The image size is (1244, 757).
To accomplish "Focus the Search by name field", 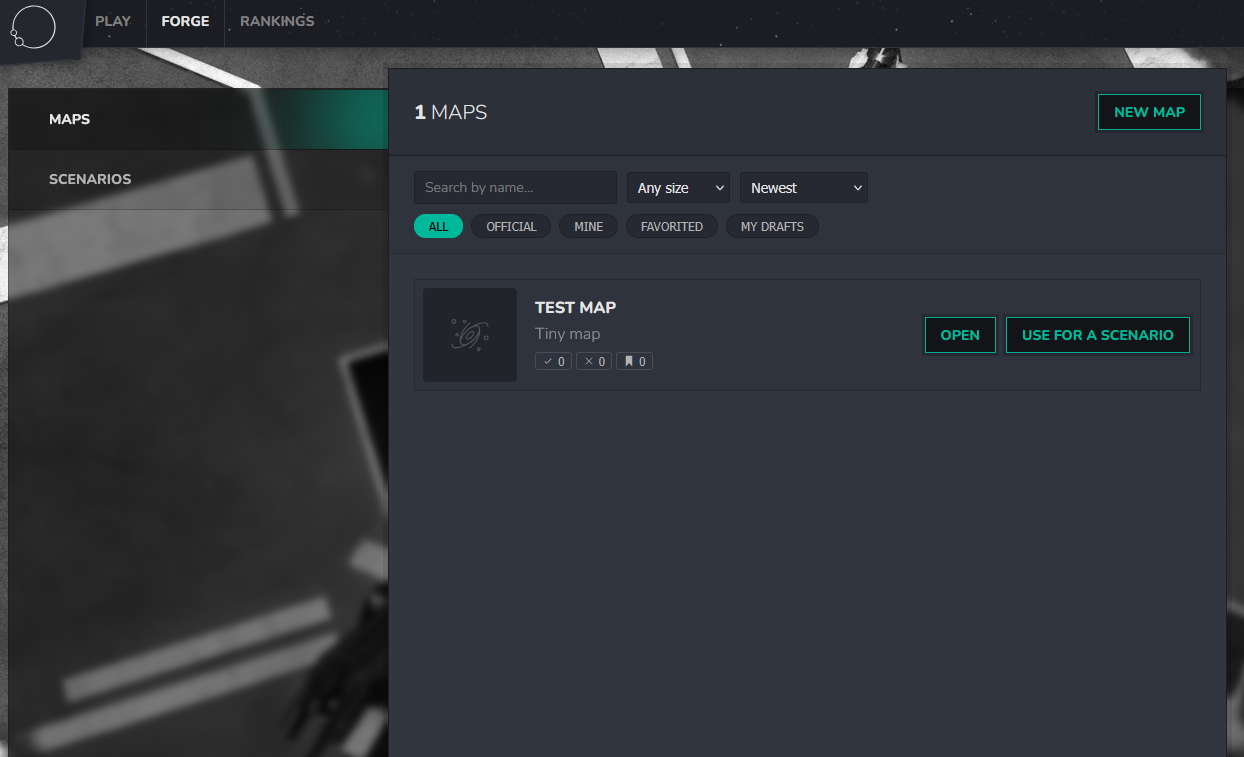I will tap(515, 187).
